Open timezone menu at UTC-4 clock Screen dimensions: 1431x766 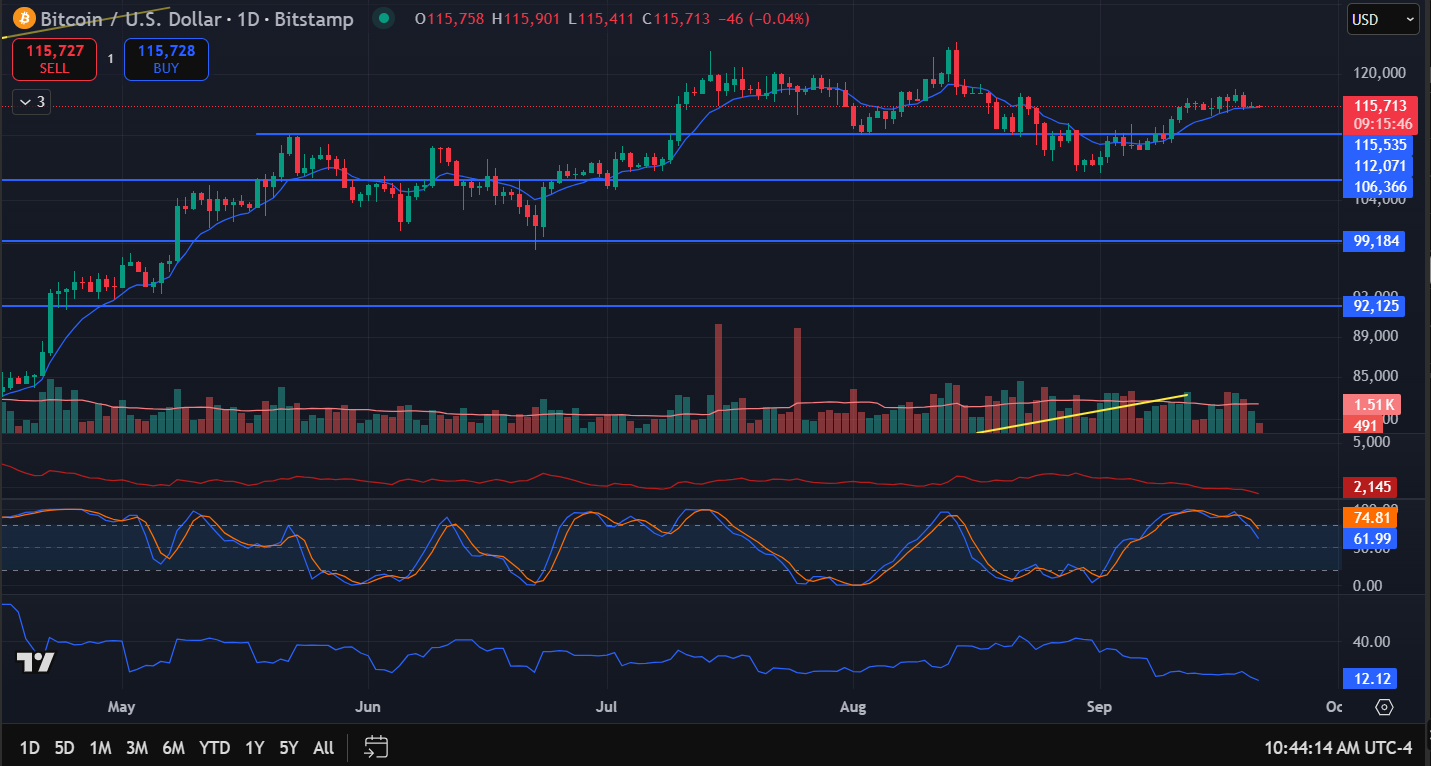tap(1339, 747)
